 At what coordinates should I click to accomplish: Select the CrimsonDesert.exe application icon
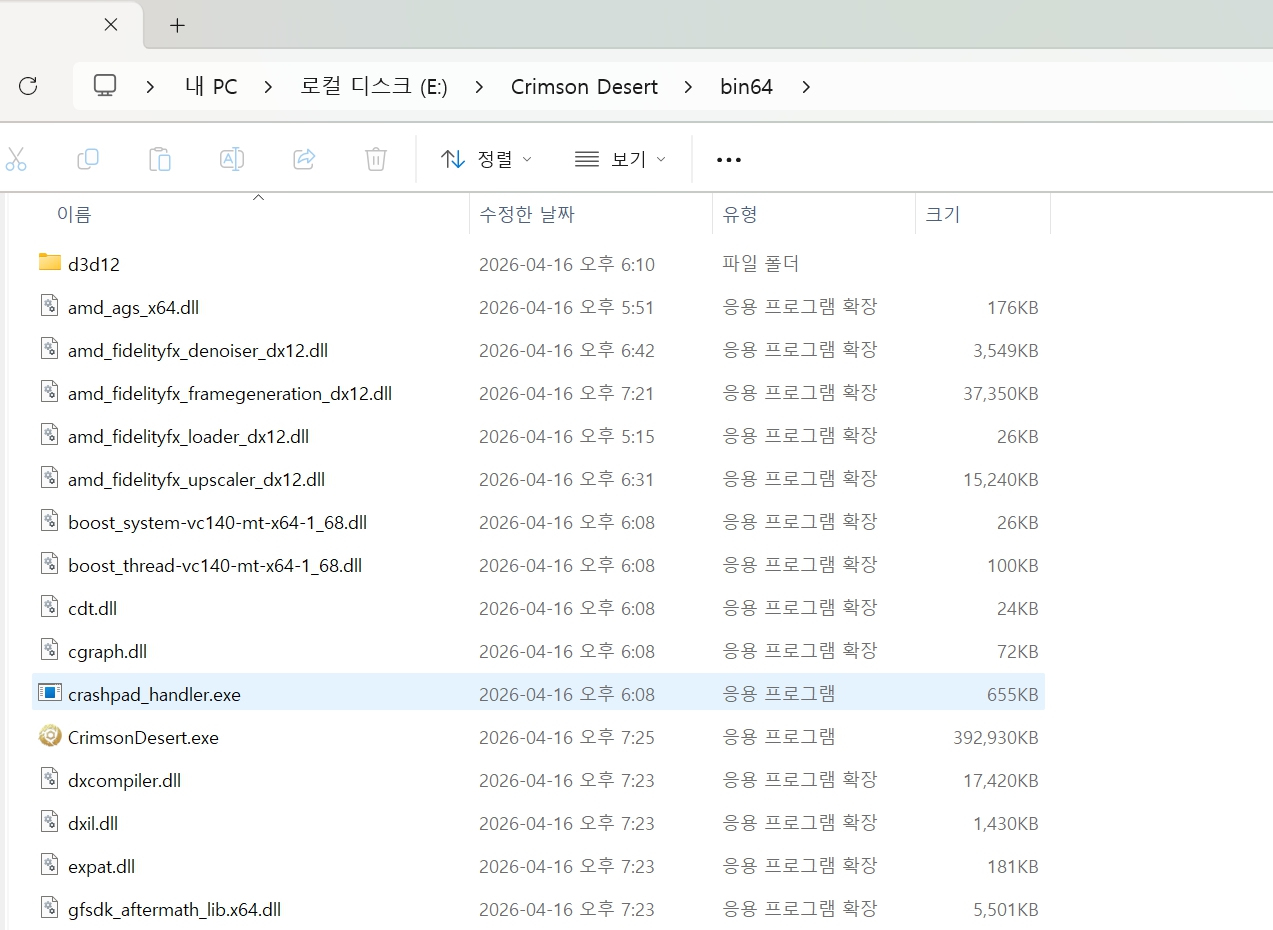coord(50,737)
